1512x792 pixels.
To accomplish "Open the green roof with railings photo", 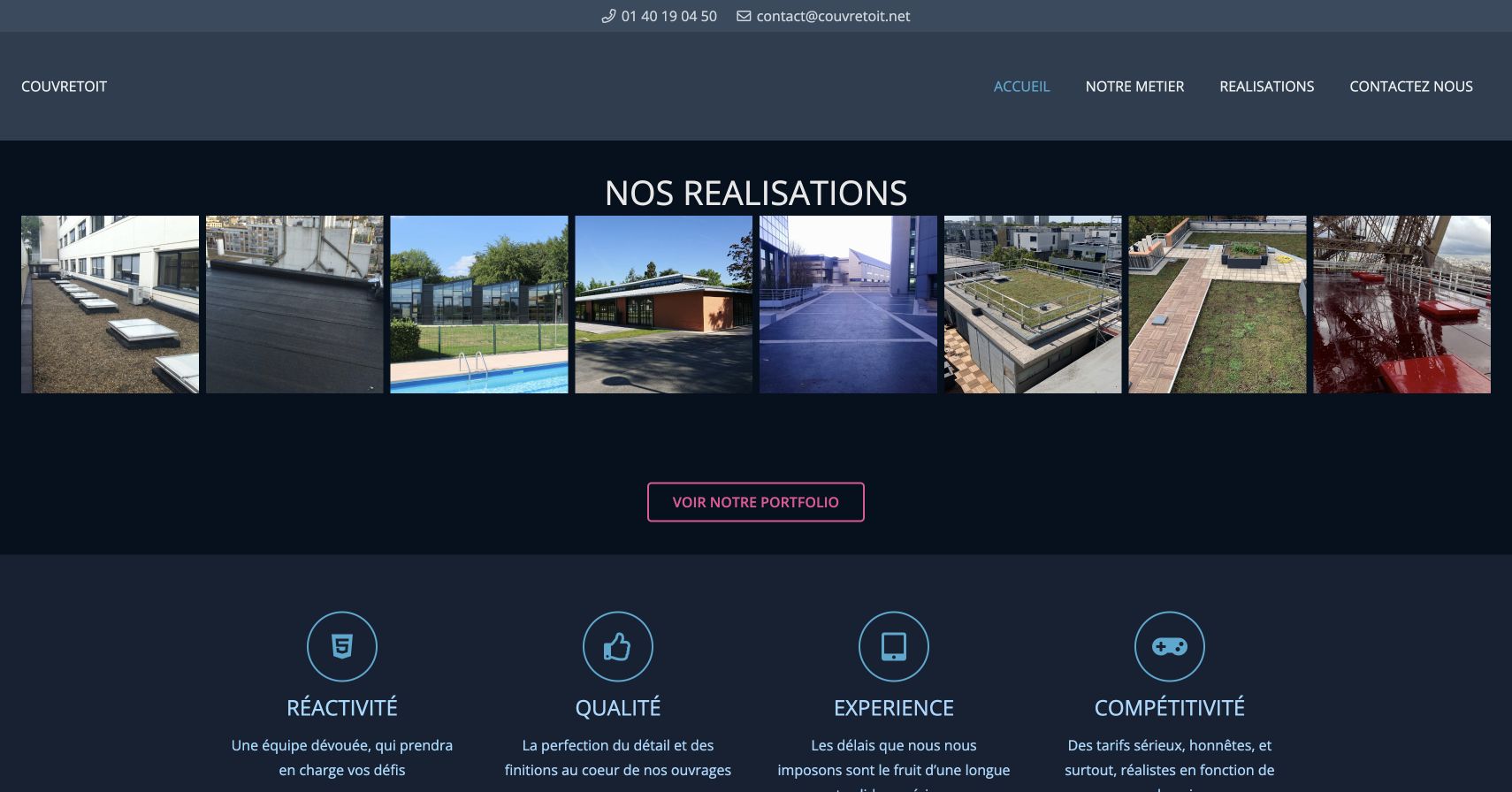I will pyautogui.click(x=1033, y=304).
